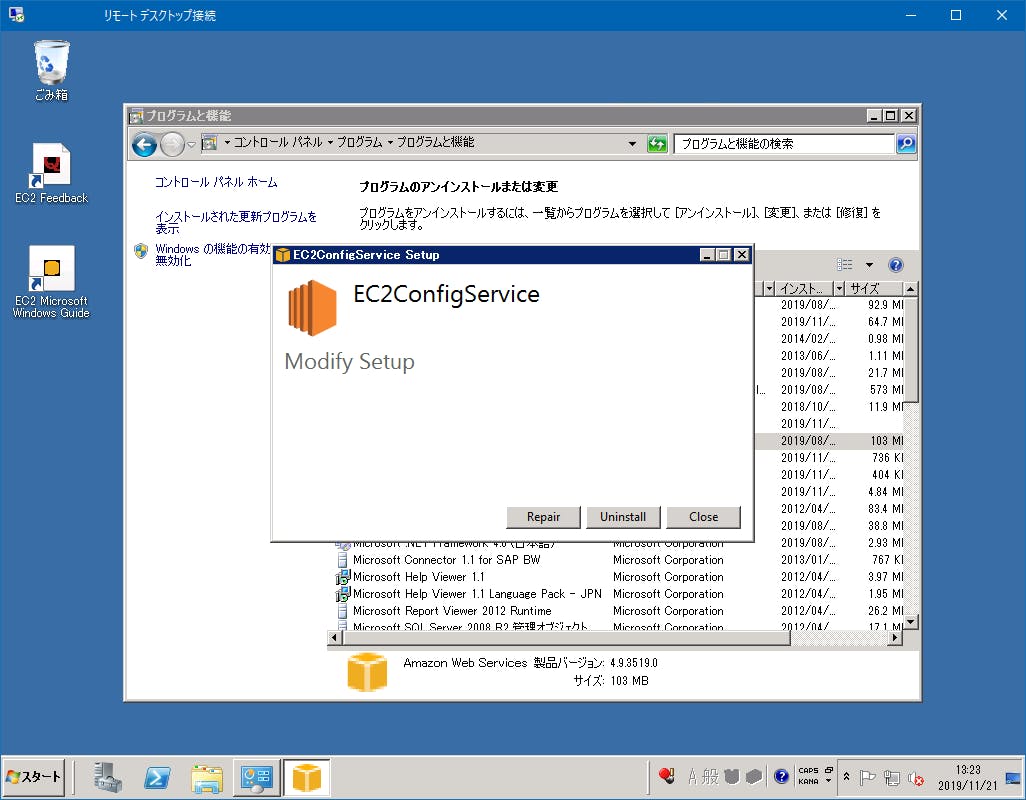Click the 般 conversion mode indicator
The image size is (1026, 800).
point(711,776)
